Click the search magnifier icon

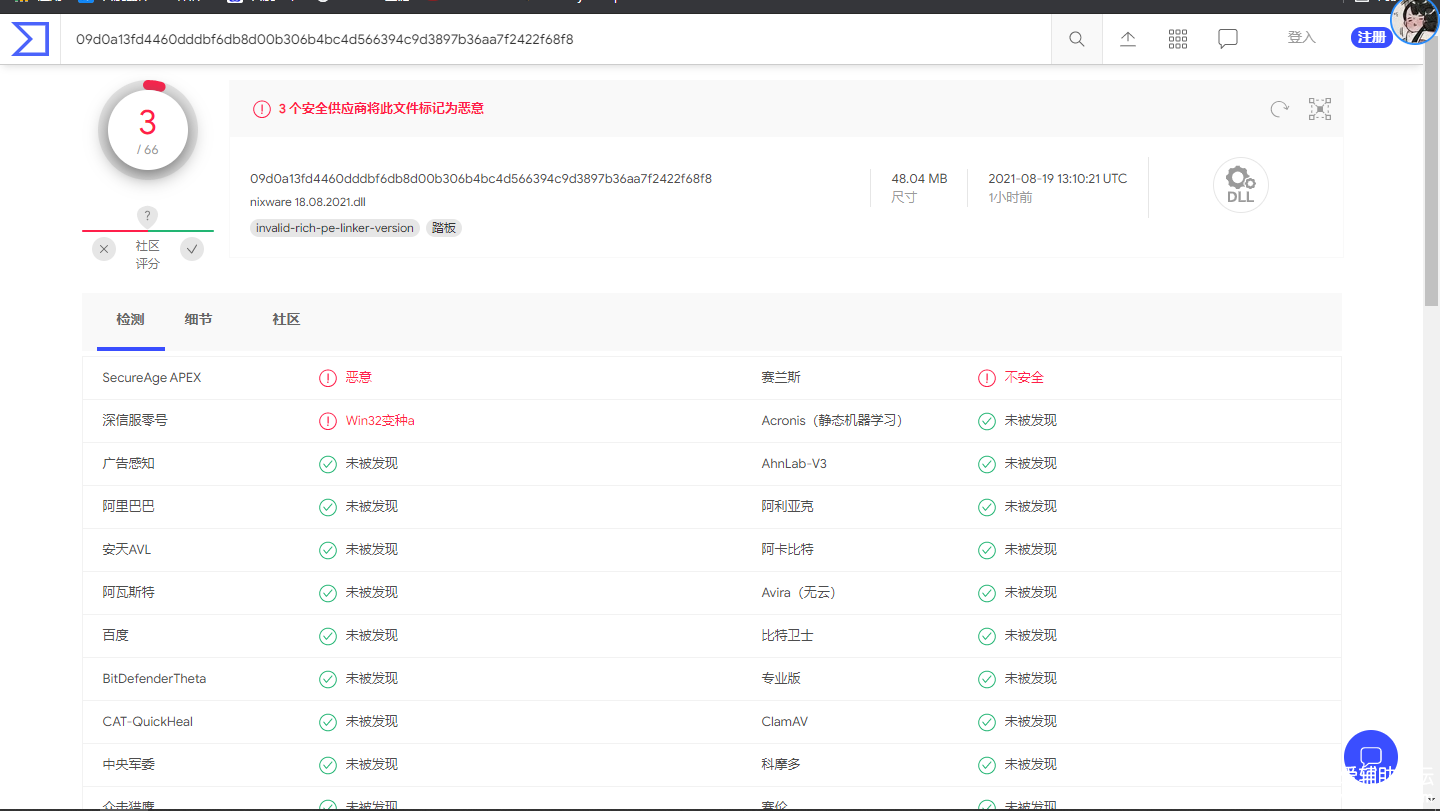pyautogui.click(x=1077, y=39)
